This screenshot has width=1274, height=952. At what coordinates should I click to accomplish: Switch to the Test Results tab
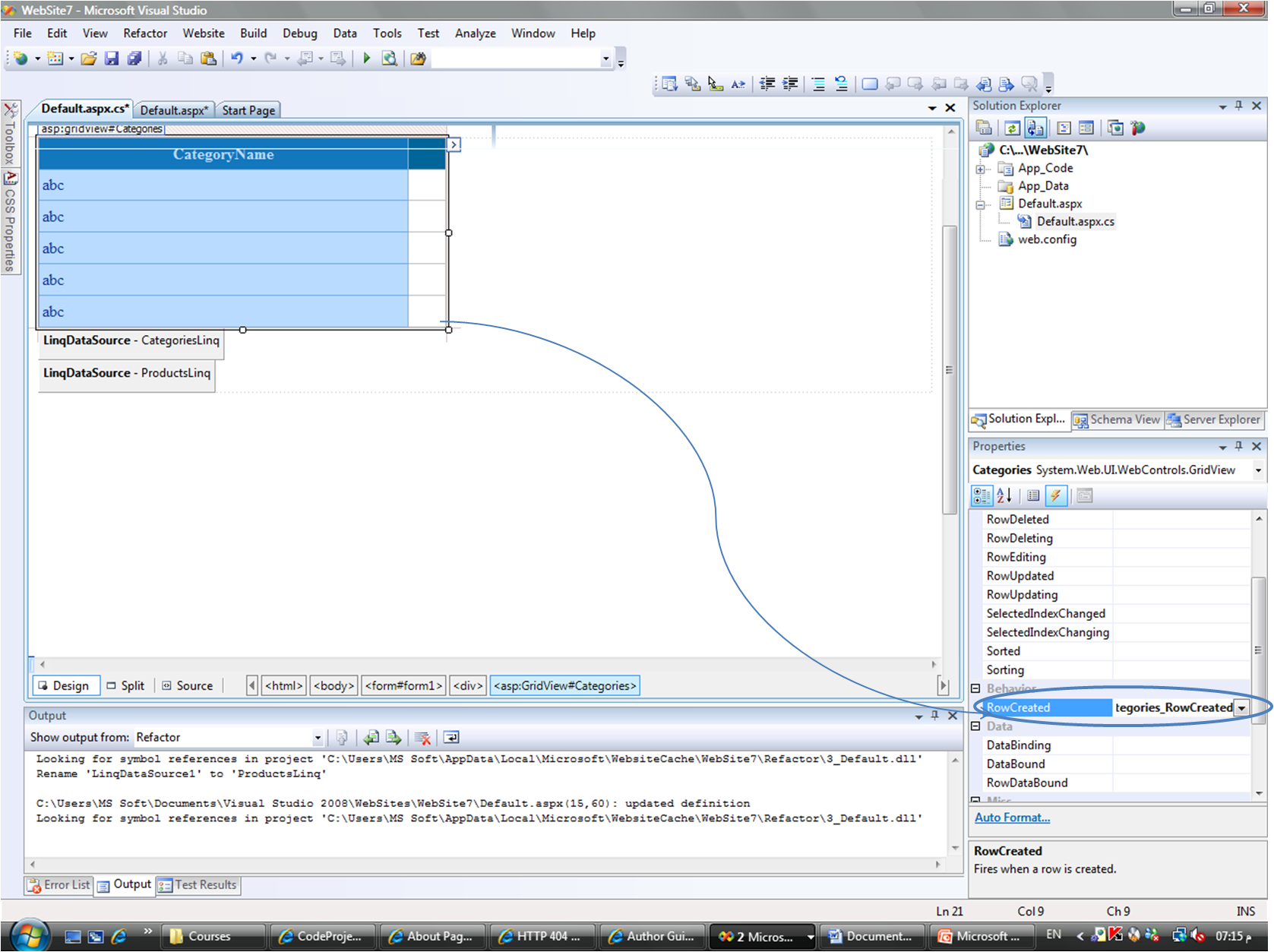pos(198,885)
